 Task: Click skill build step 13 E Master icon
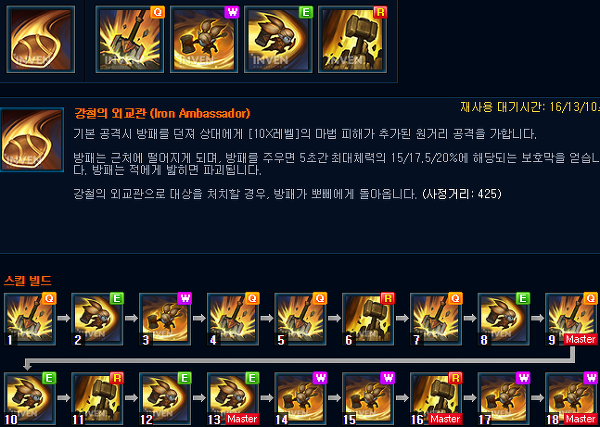click(x=233, y=399)
